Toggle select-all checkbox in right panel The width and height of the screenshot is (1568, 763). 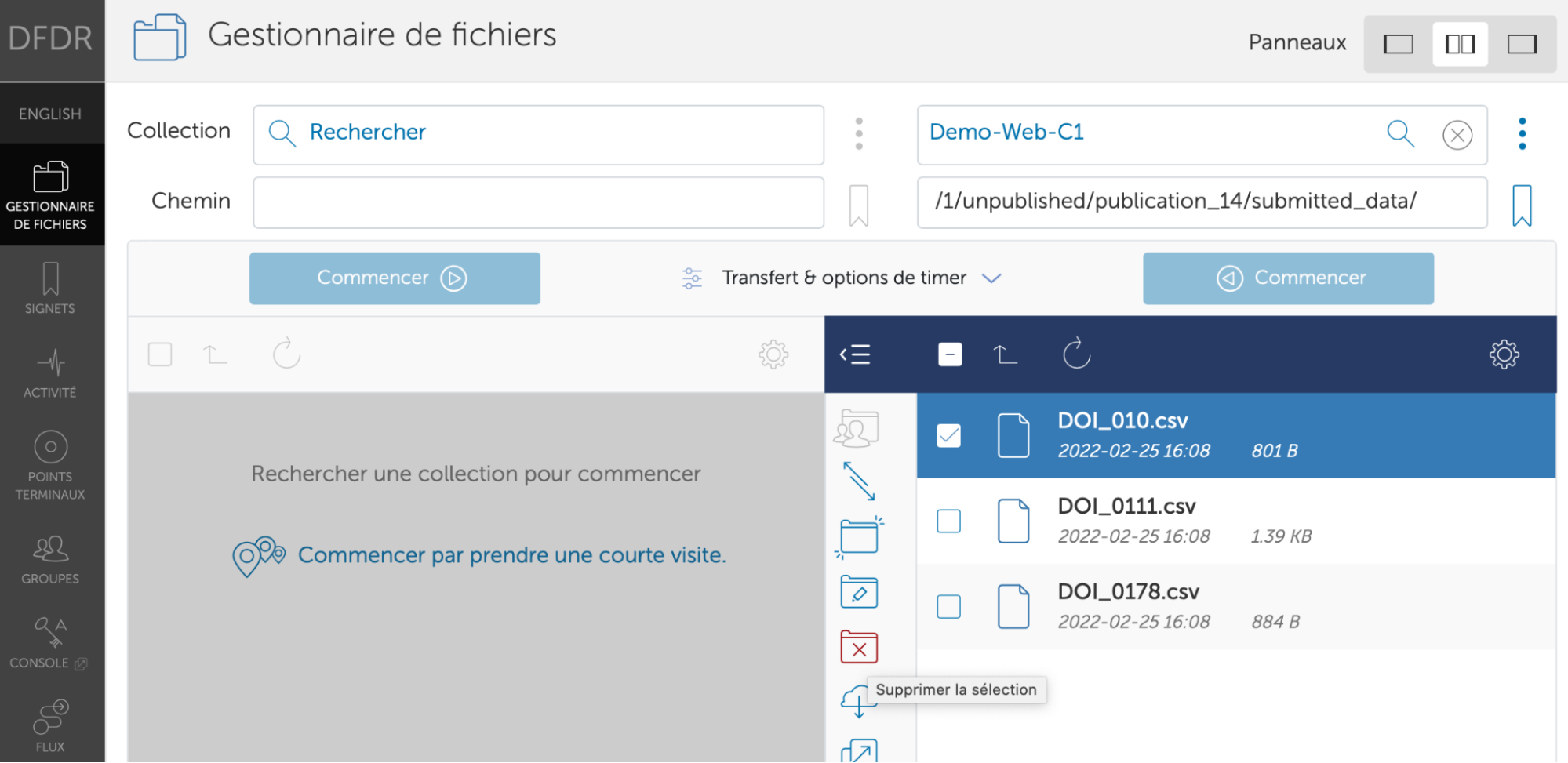coord(950,354)
